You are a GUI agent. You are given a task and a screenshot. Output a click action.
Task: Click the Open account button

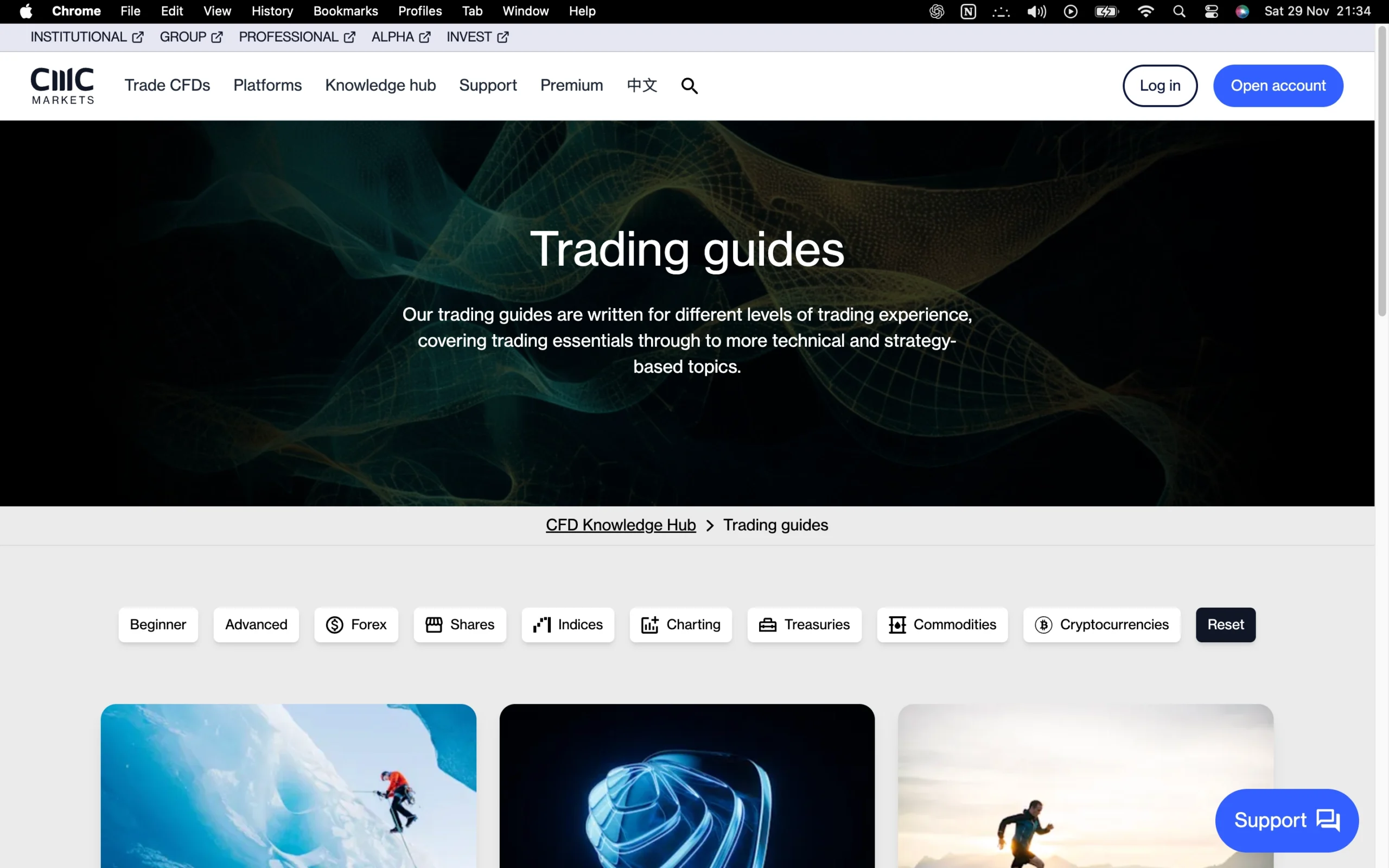point(1278,85)
